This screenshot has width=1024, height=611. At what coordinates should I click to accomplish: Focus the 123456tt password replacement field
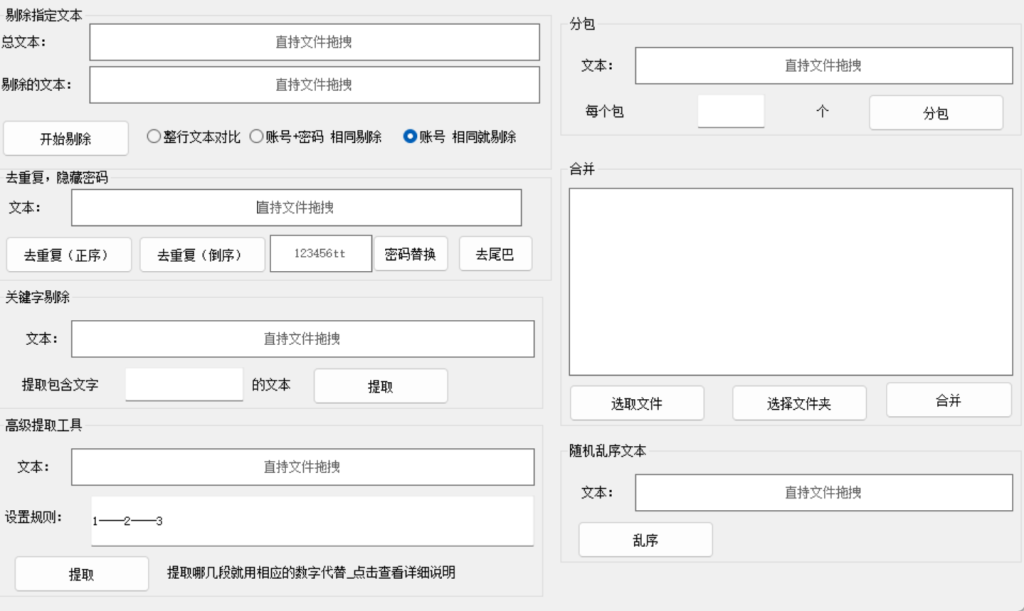pyautogui.click(x=321, y=253)
